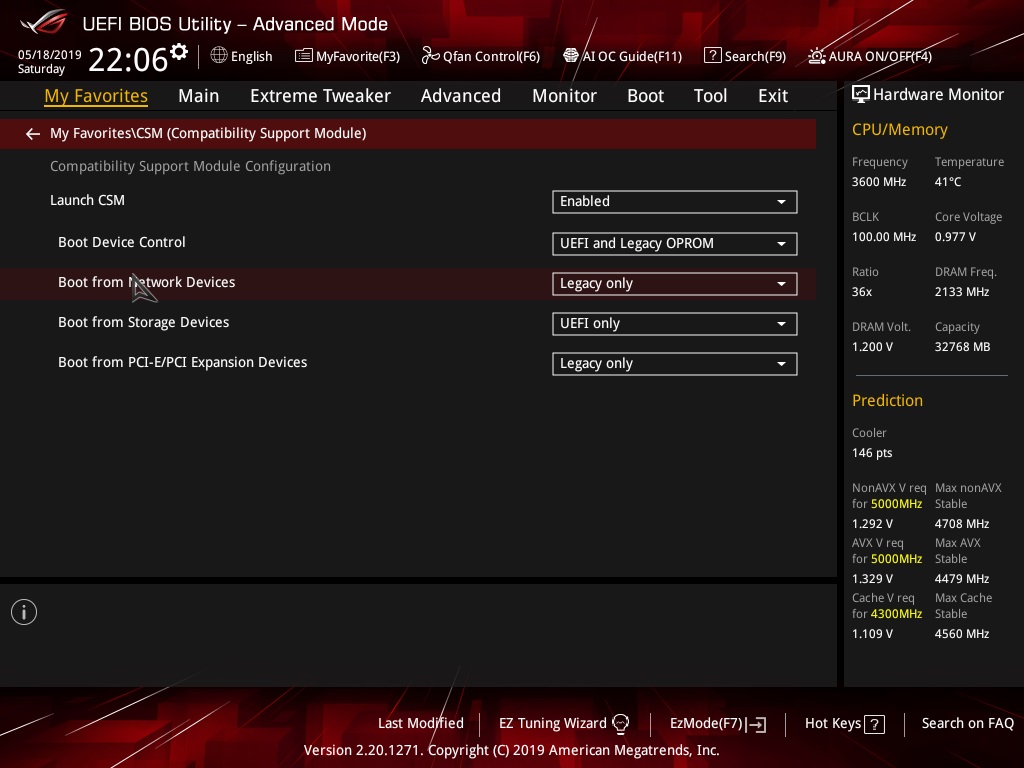Click the CPU/Memory section heading
The image size is (1024, 768).
[899, 130]
